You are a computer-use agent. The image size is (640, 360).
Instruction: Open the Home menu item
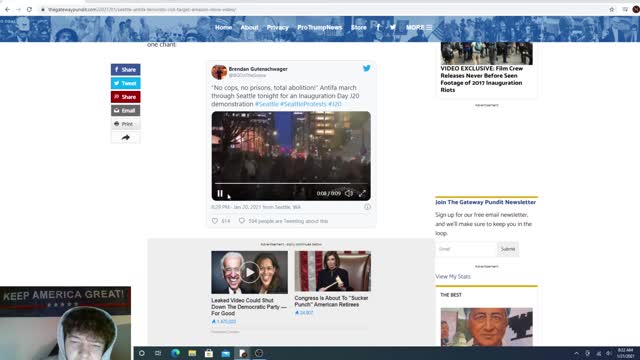[x=223, y=27]
